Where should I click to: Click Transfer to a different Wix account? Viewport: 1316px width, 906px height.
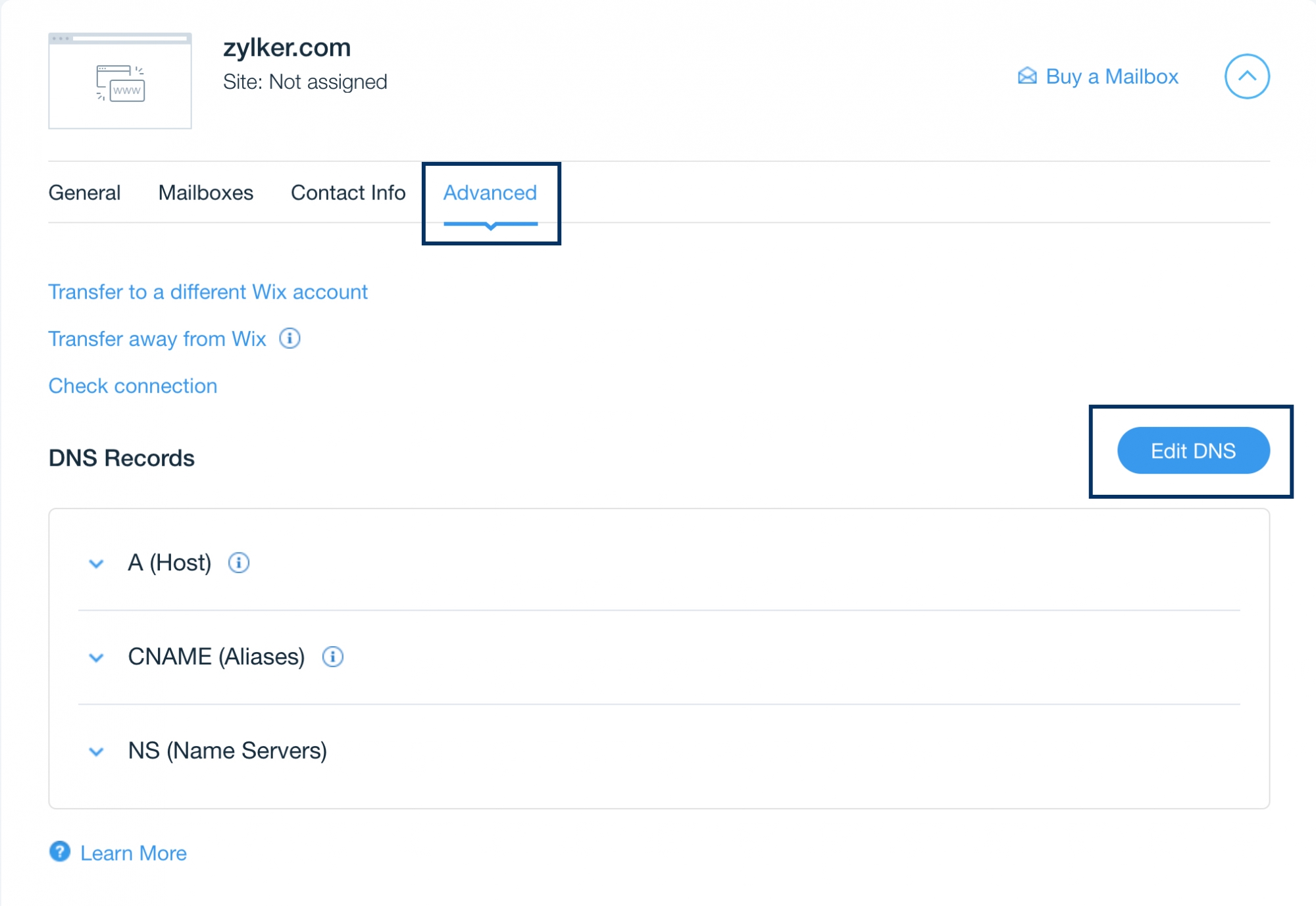[208, 292]
